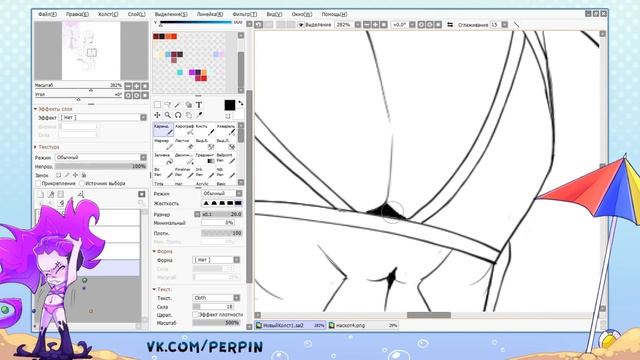640x360 pixels.
Task: Adjust the brush Размер size slider
Action: click(222, 214)
